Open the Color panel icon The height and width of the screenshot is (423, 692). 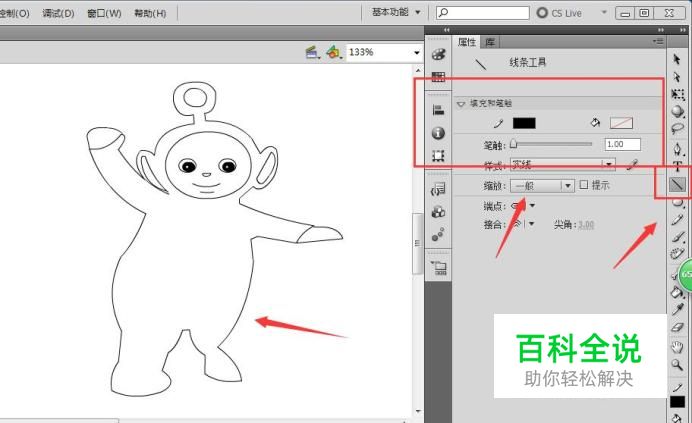438,54
